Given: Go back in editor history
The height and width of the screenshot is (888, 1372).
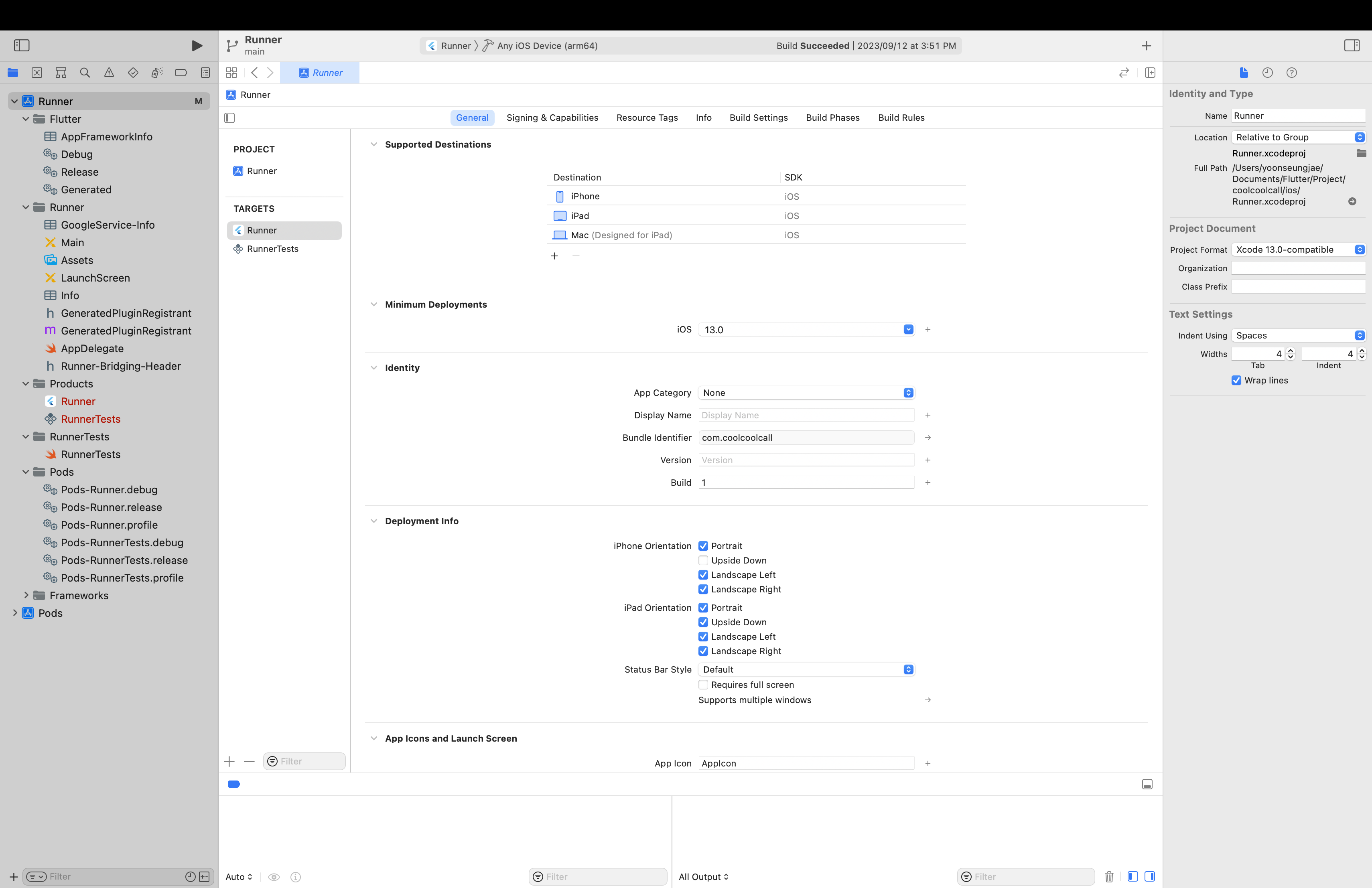Looking at the screenshot, I should tap(254, 73).
